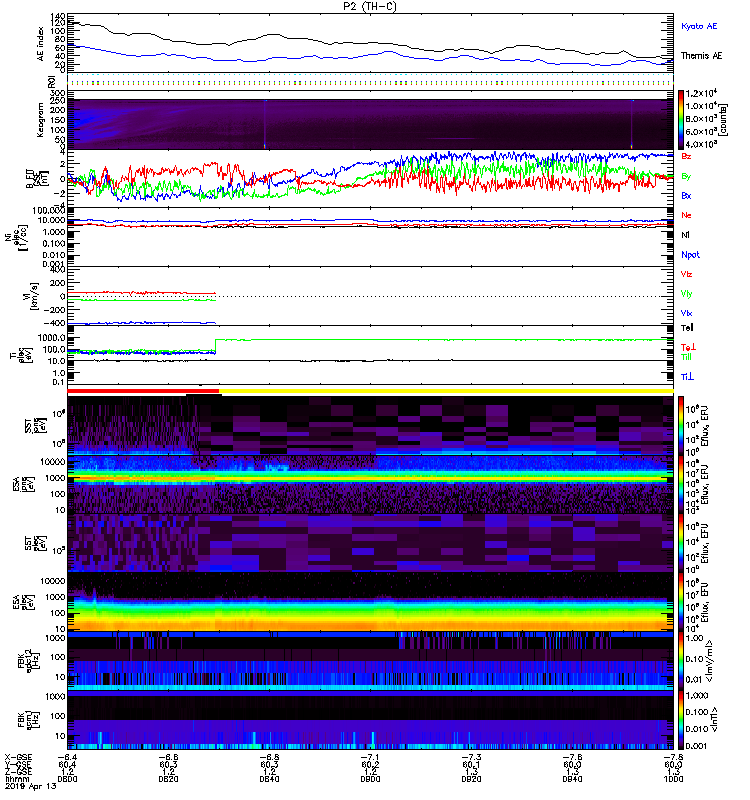Click the [counts] unit label beside the Keogram bar
The image size is (750, 800).
[724, 120]
